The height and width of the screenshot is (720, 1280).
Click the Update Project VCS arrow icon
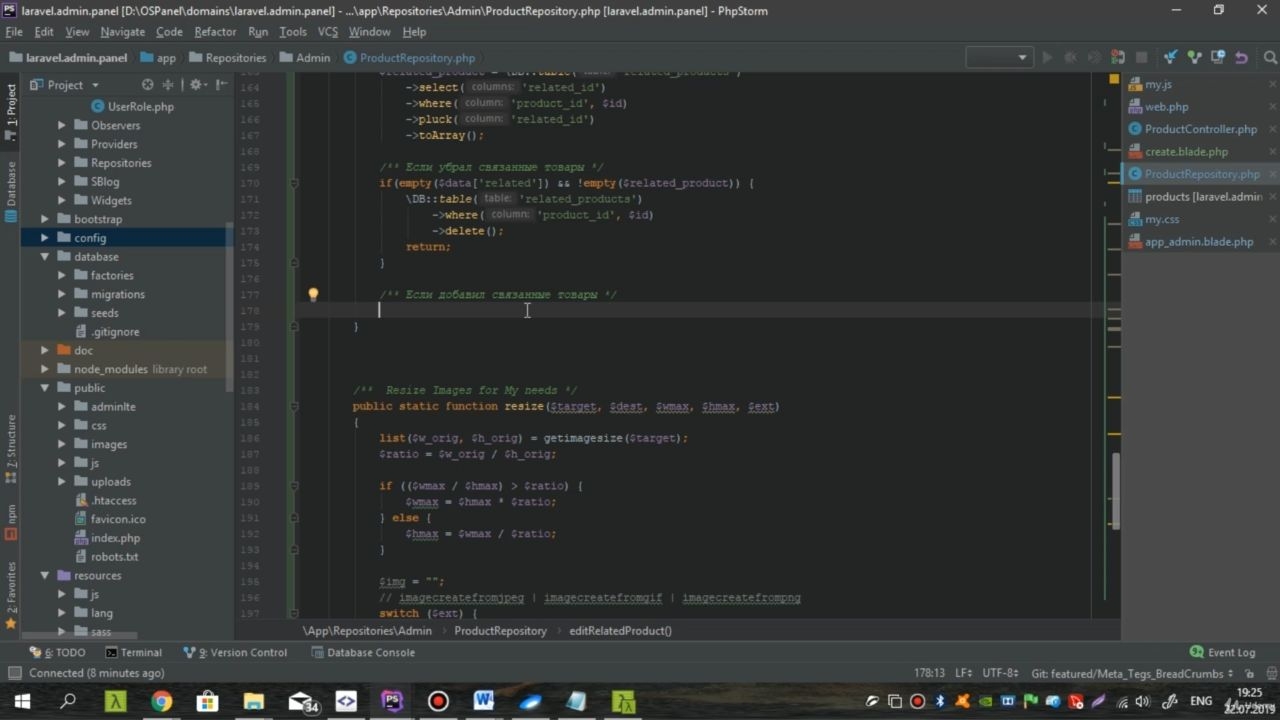[x=1170, y=58]
